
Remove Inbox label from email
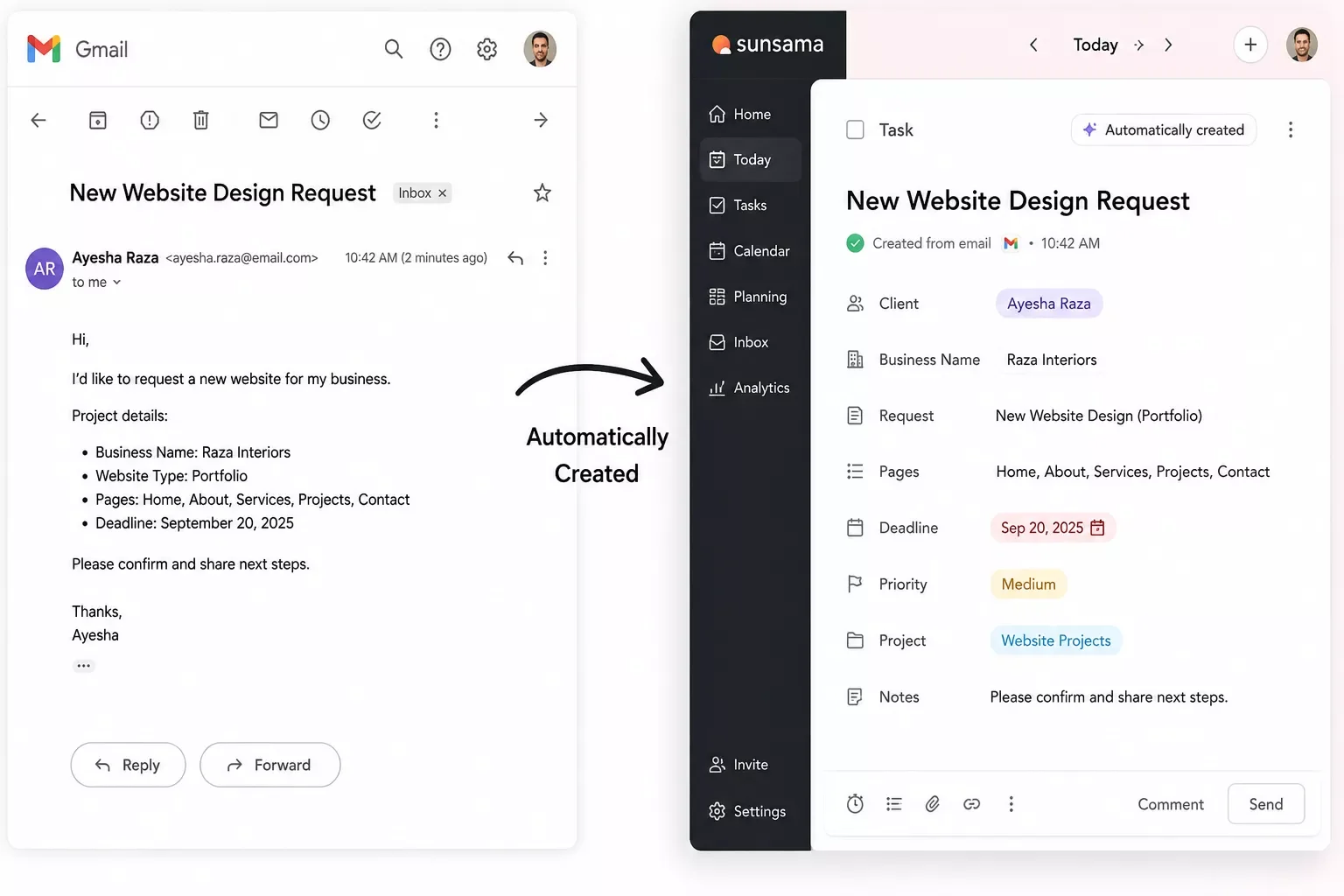tap(443, 193)
